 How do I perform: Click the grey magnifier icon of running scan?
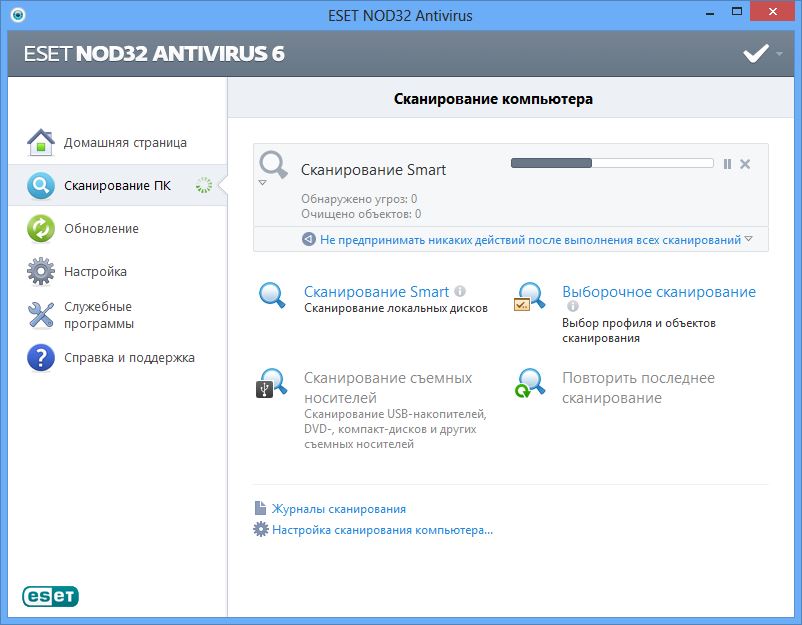(x=273, y=165)
